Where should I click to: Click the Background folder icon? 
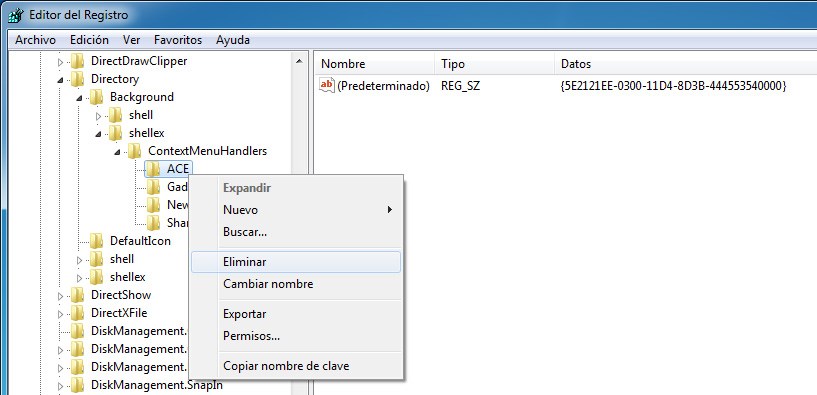pos(96,97)
